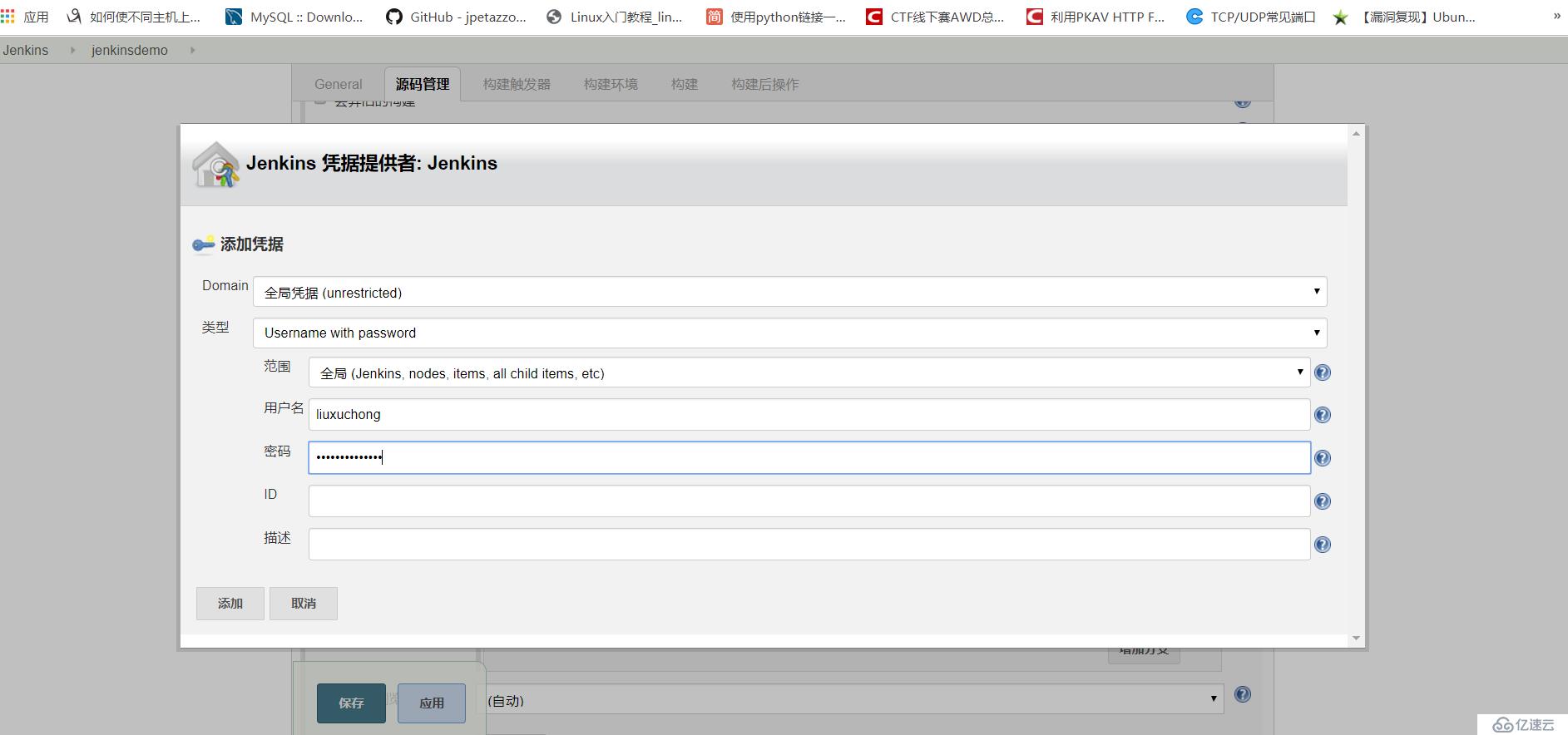Click the 保存 save button
Screen dimensions: 1568x735
(x=351, y=703)
